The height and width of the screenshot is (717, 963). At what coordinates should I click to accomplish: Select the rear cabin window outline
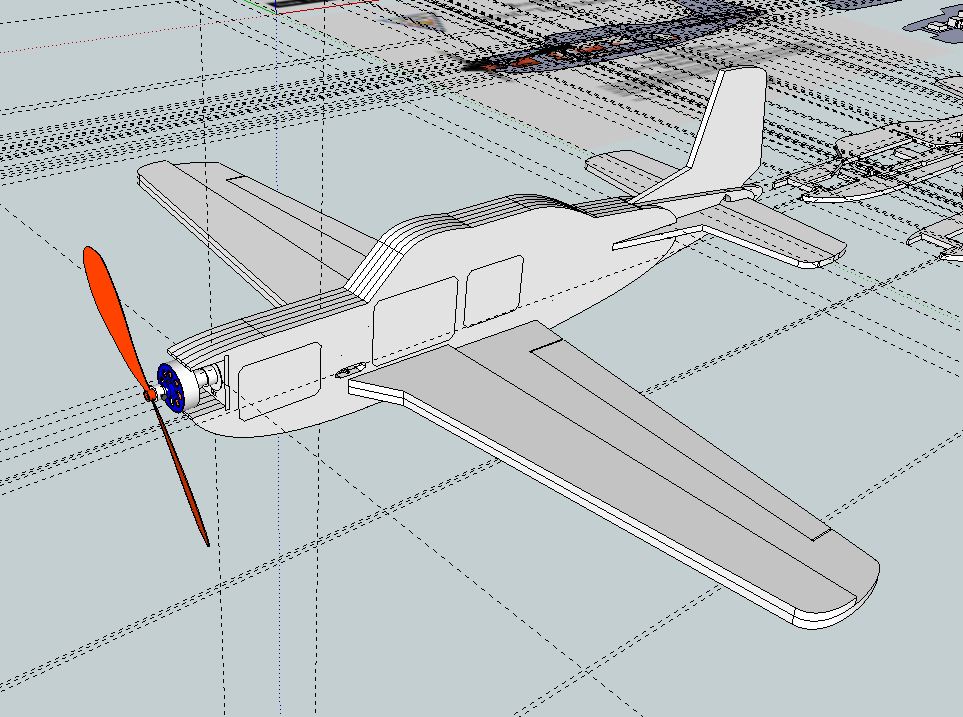pos(493,291)
